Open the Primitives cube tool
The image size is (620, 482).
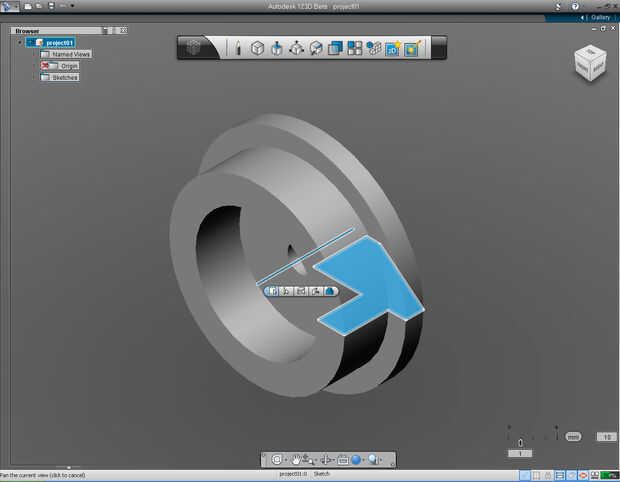[x=257, y=48]
